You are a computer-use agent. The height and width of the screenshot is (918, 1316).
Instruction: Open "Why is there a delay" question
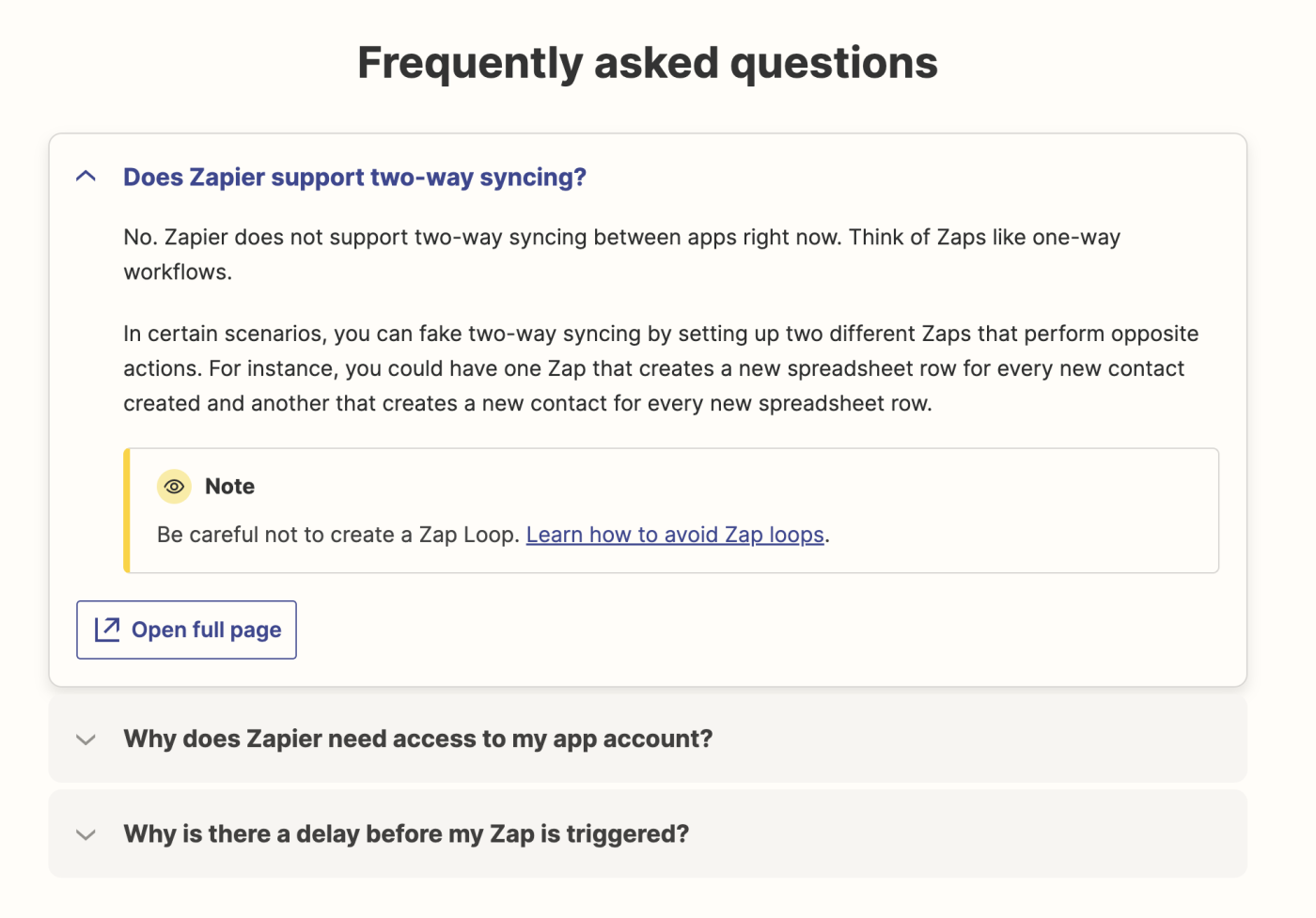[406, 834]
